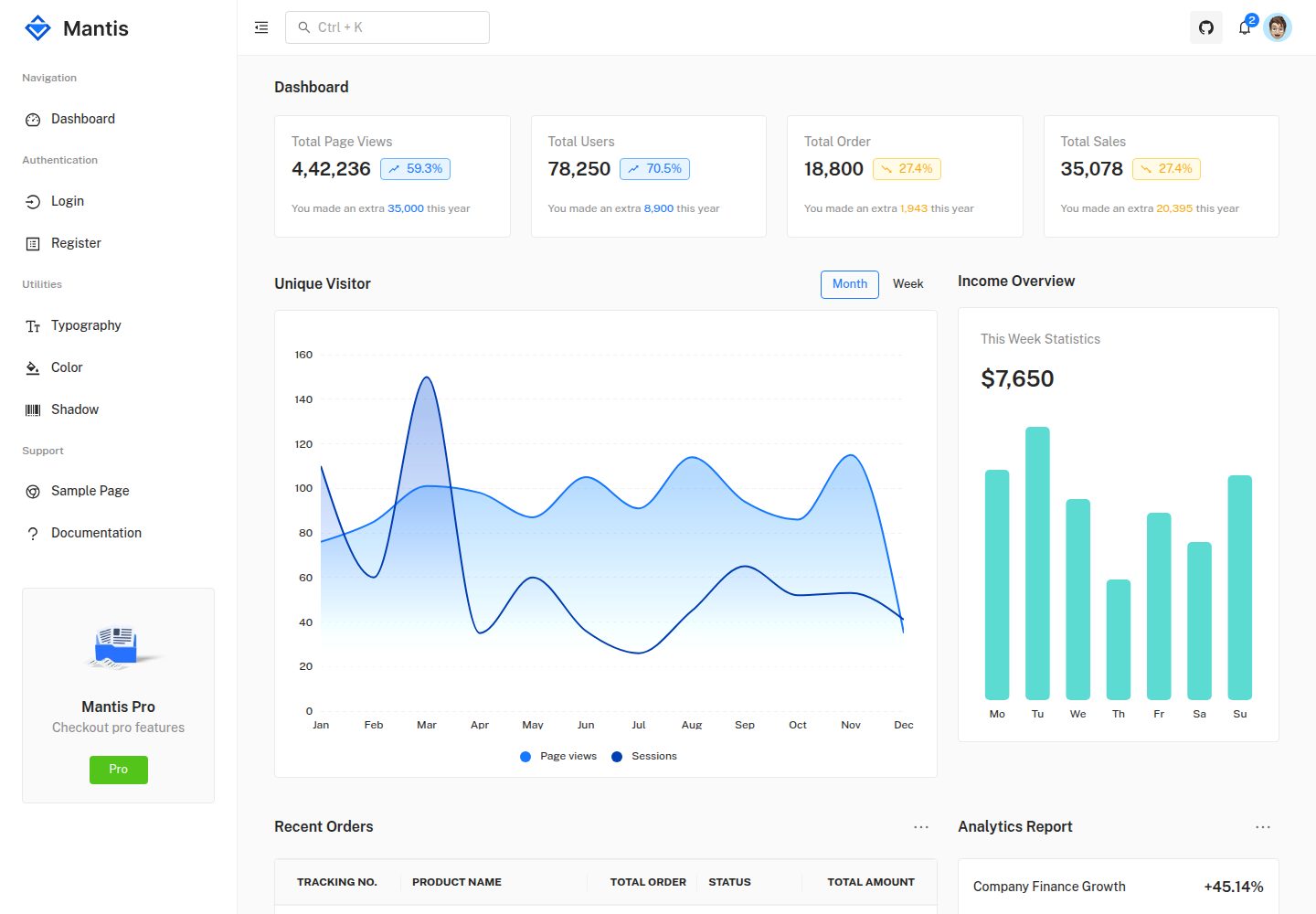Open the GitHub repository icon
Image resolution: width=1316 pixels, height=914 pixels.
(x=1206, y=27)
